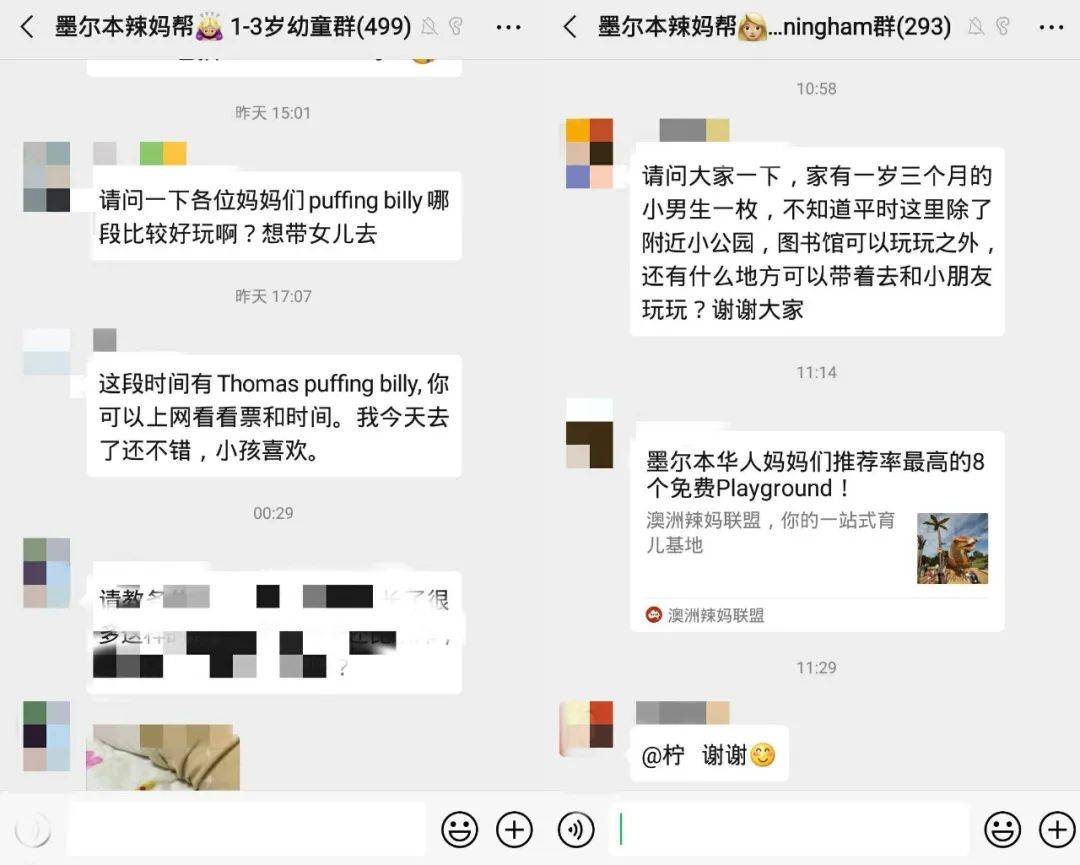Screen dimensions: 1080x865
Task: Open more options for 1-3岁幼童群
Action: click(x=508, y=28)
